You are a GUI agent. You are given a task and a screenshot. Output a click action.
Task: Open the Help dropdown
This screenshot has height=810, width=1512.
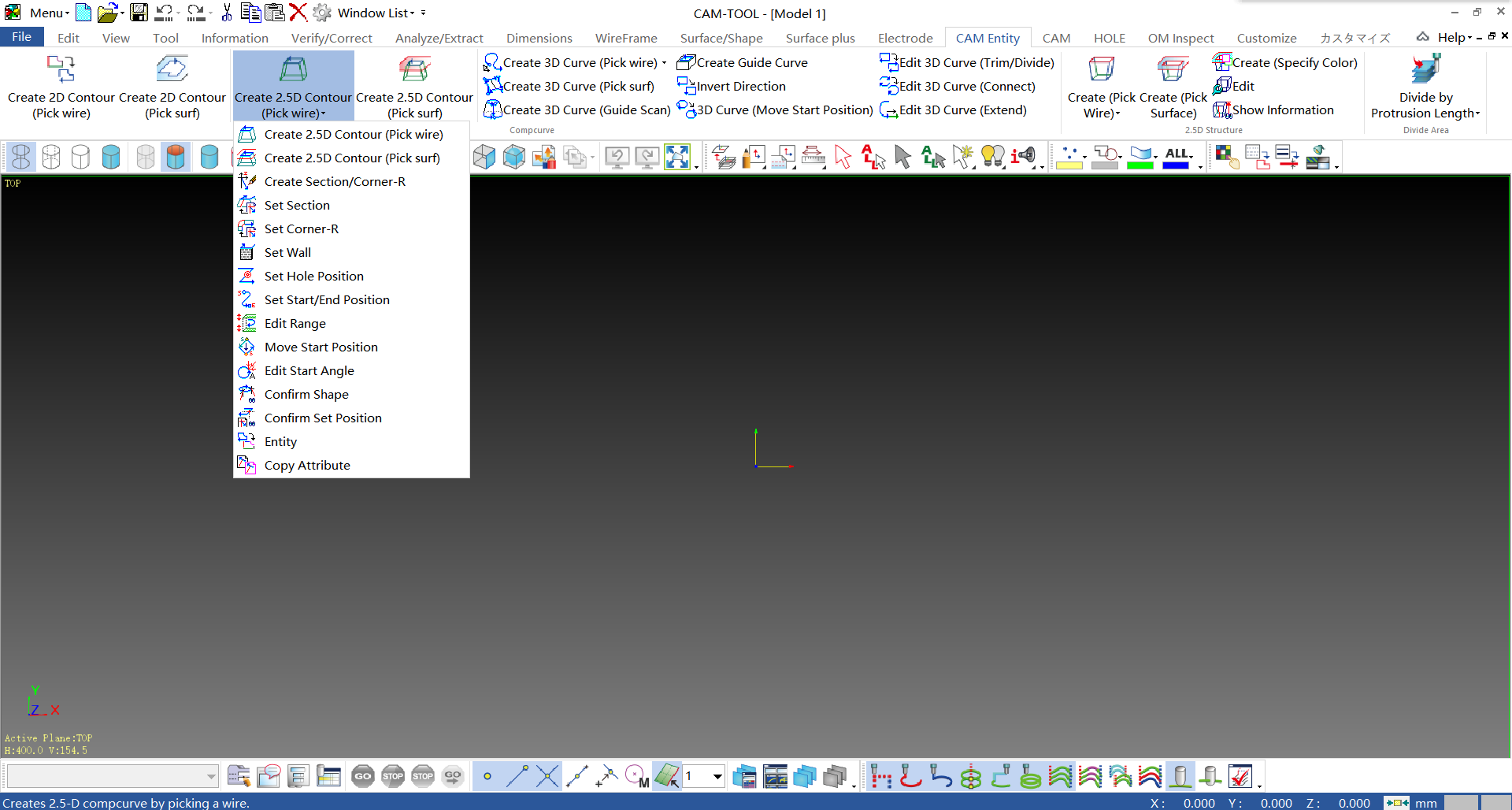point(1454,37)
